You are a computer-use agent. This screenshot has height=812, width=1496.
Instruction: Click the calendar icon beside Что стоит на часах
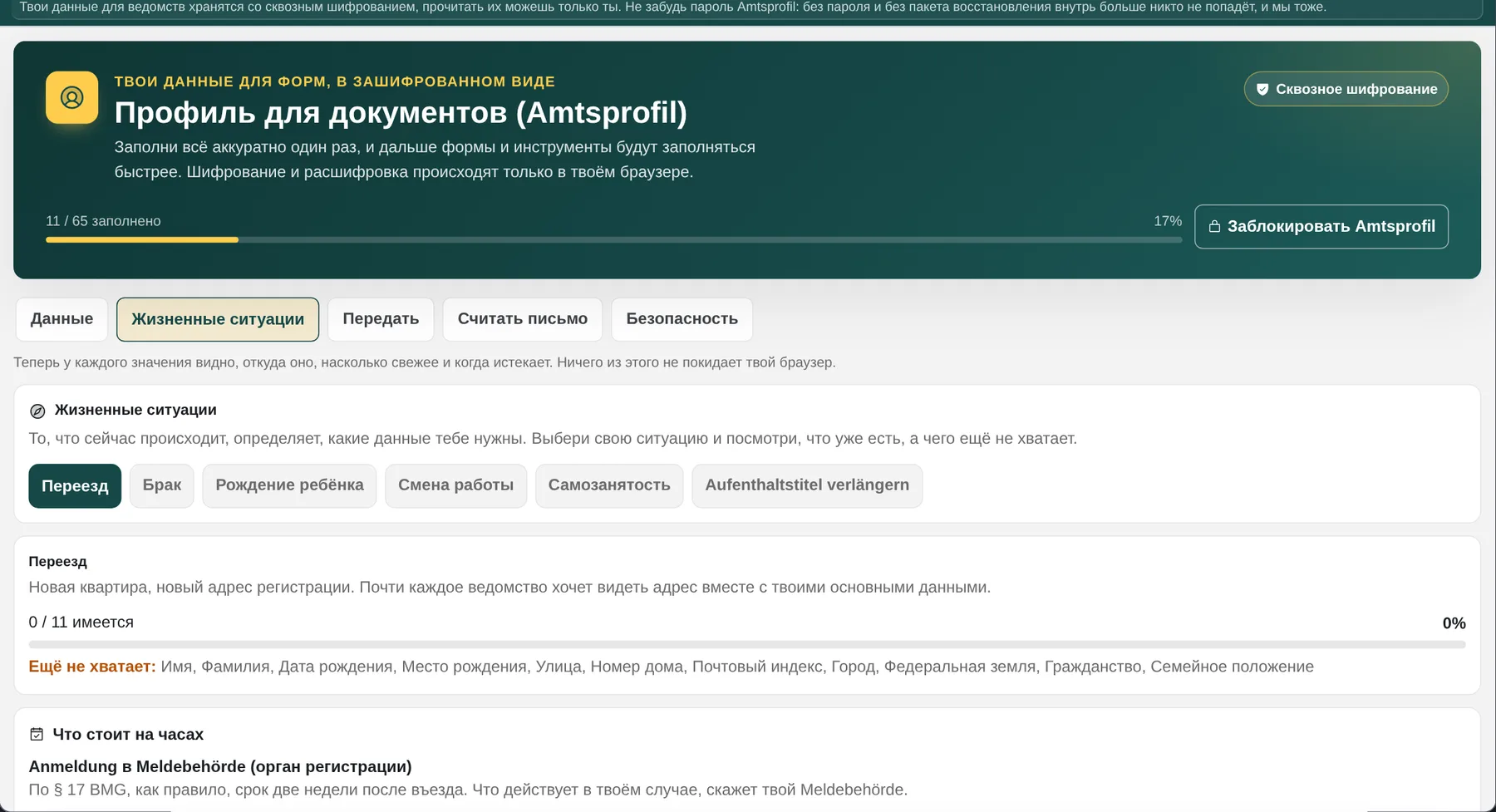coord(37,734)
